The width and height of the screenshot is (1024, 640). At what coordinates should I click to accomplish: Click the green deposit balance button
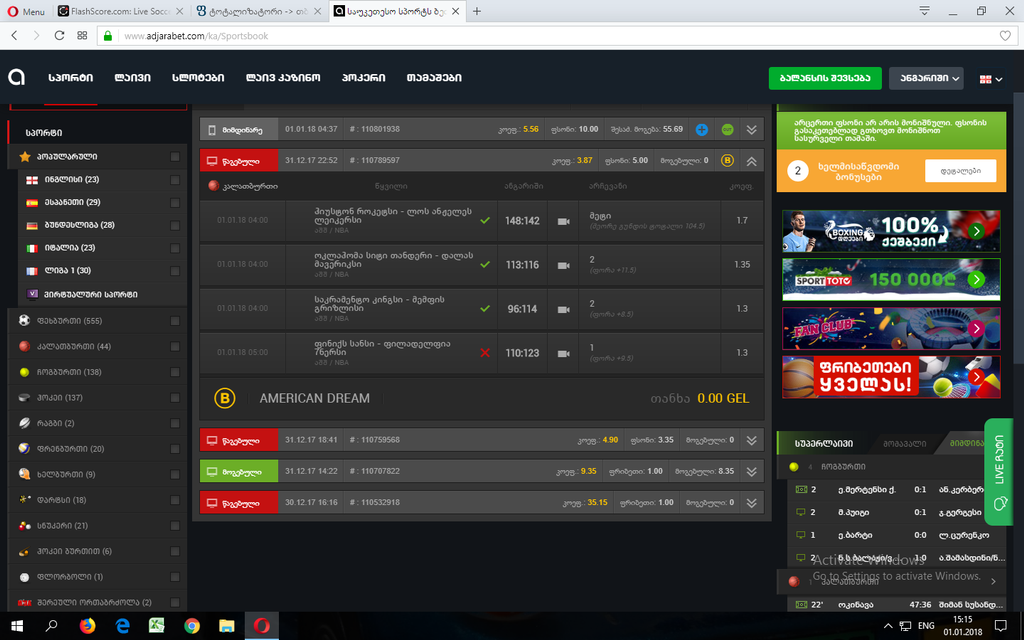point(825,78)
